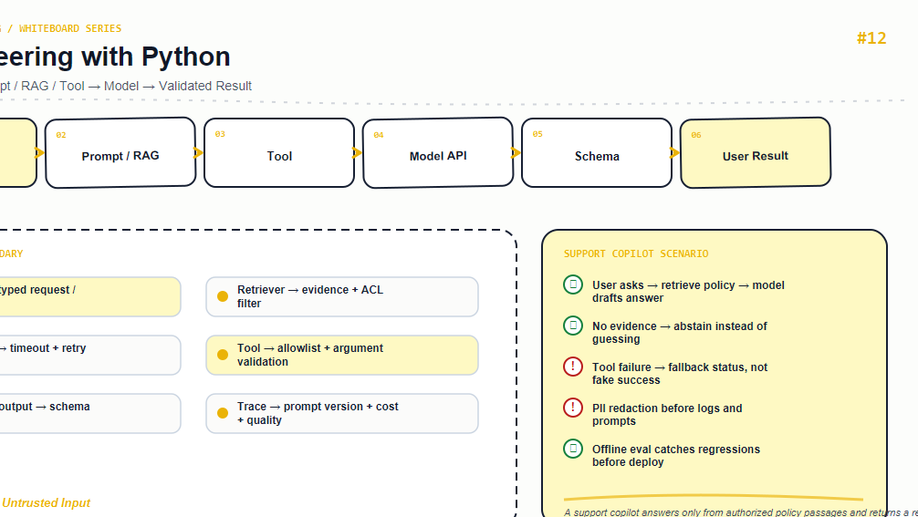This screenshot has width=918, height=517.
Task: Click step number 02 label
Action: click(x=61, y=135)
